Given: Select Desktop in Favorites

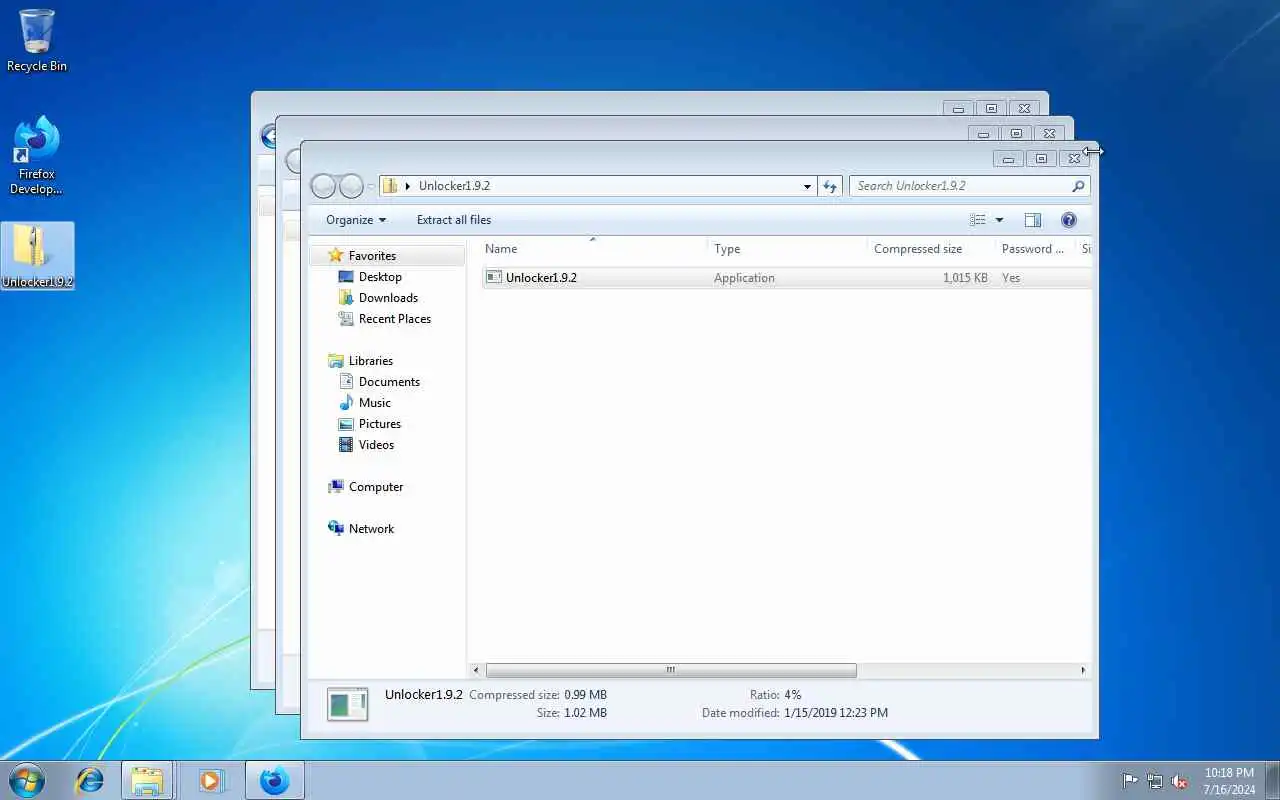Looking at the screenshot, I should click(x=380, y=277).
